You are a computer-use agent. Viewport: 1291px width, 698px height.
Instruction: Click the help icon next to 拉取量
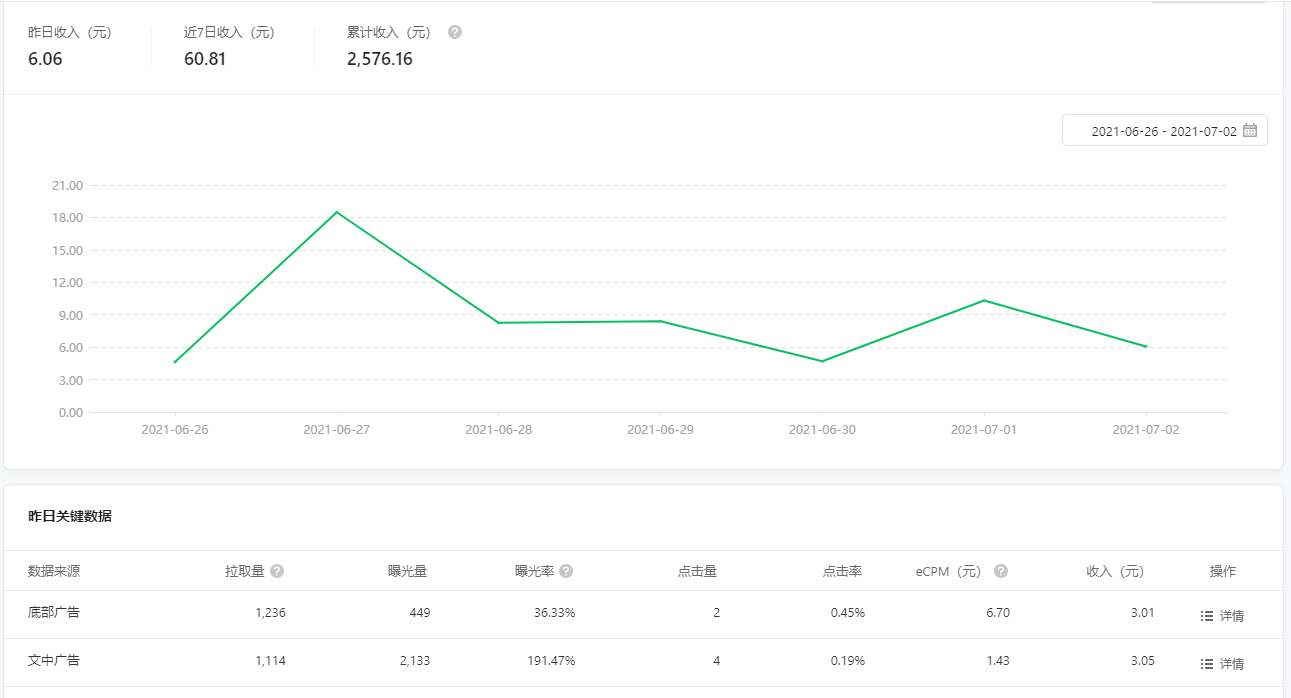277,571
